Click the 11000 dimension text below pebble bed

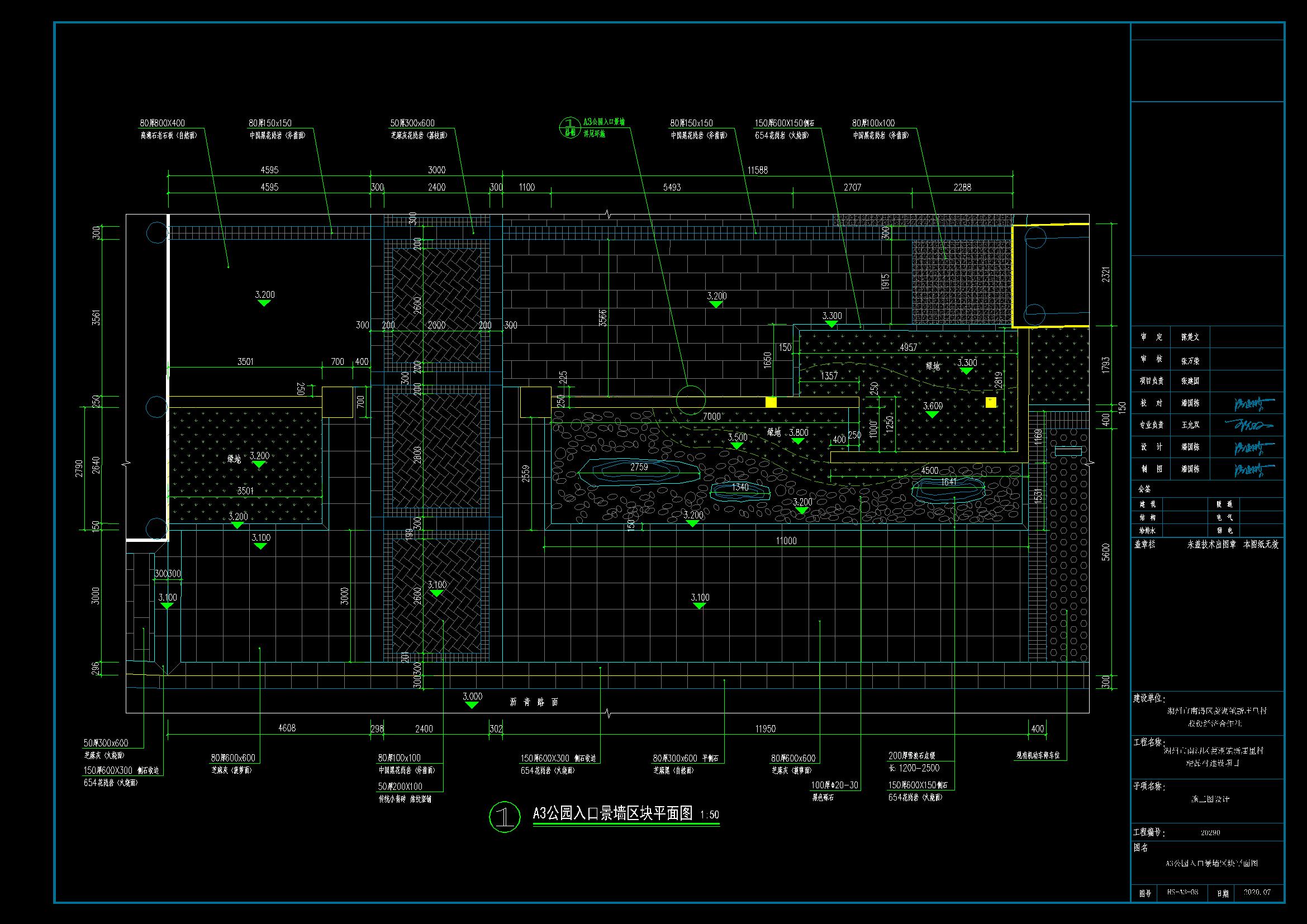coord(786,541)
